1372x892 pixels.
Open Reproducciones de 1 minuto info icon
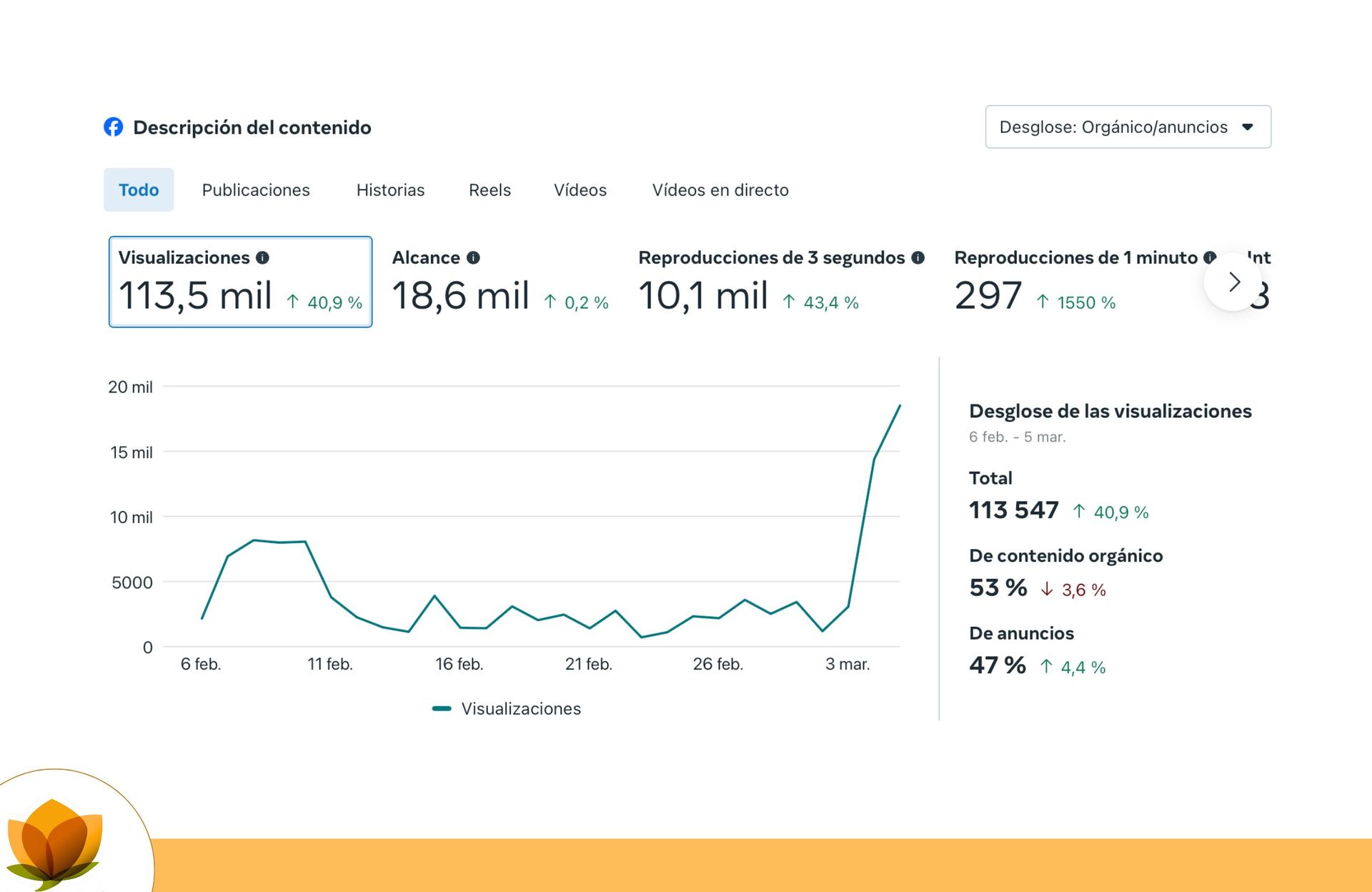tap(1209, 257)
